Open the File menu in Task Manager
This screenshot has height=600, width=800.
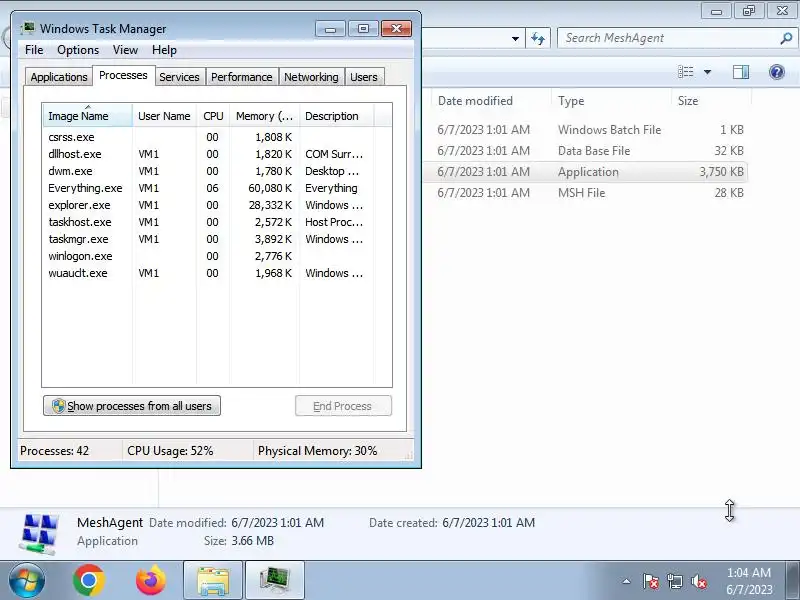[34, 50]
